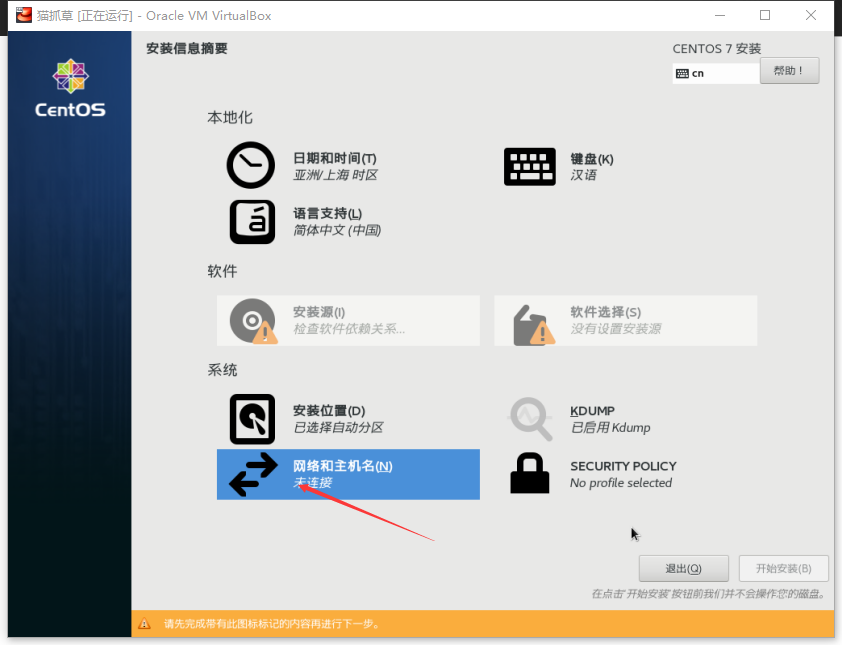Screen dimensions: 842x645
Task: Click the No profile selected text
Action: click(x=621, y=483)
